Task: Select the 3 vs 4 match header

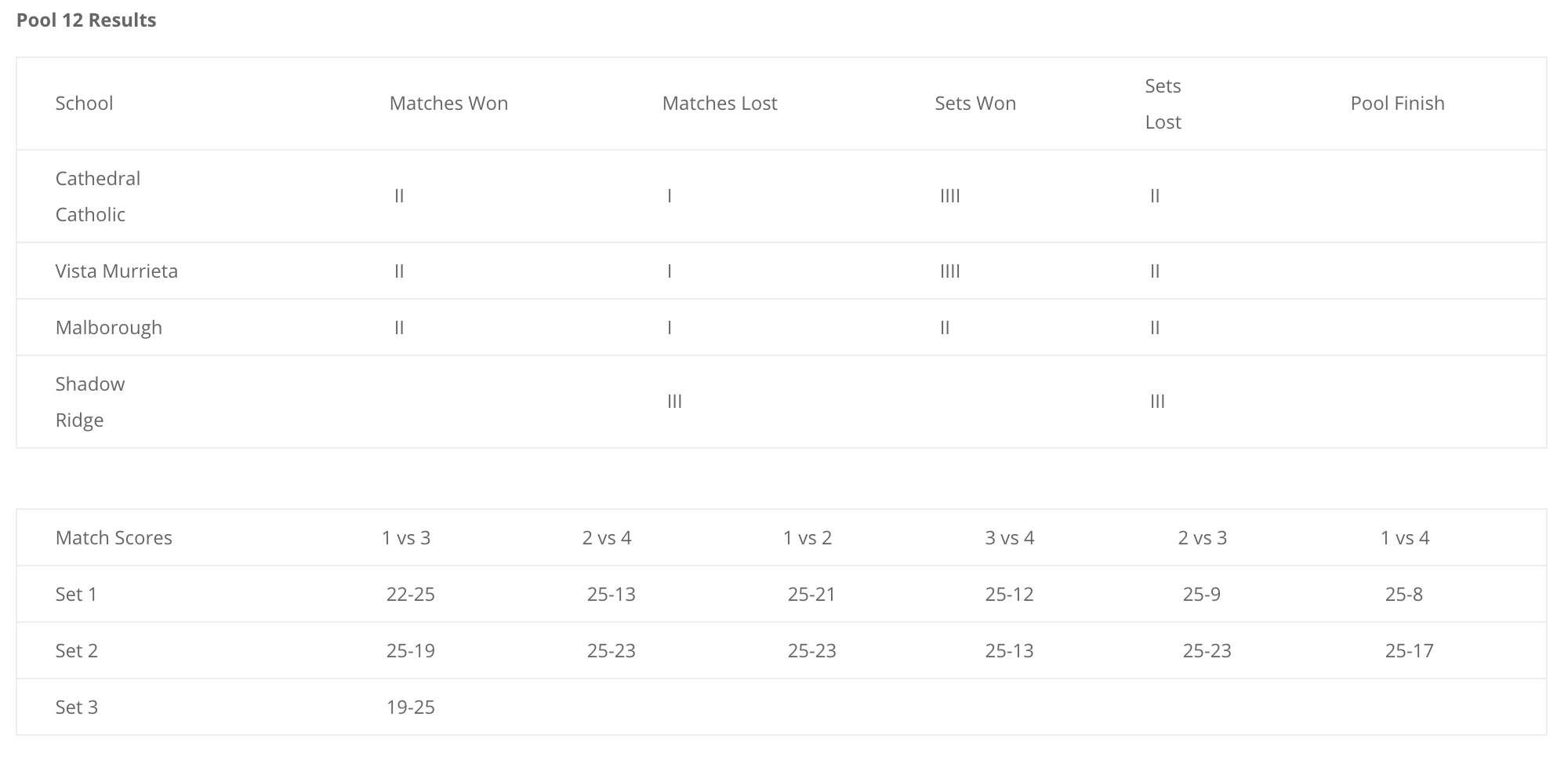Action: [1010, 538]
